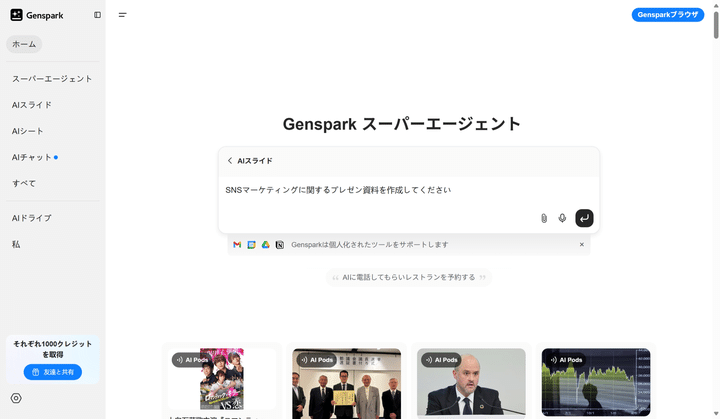
Task: Click the Genspark スーパーエージェント heading
Action: [x=402, y=124]
